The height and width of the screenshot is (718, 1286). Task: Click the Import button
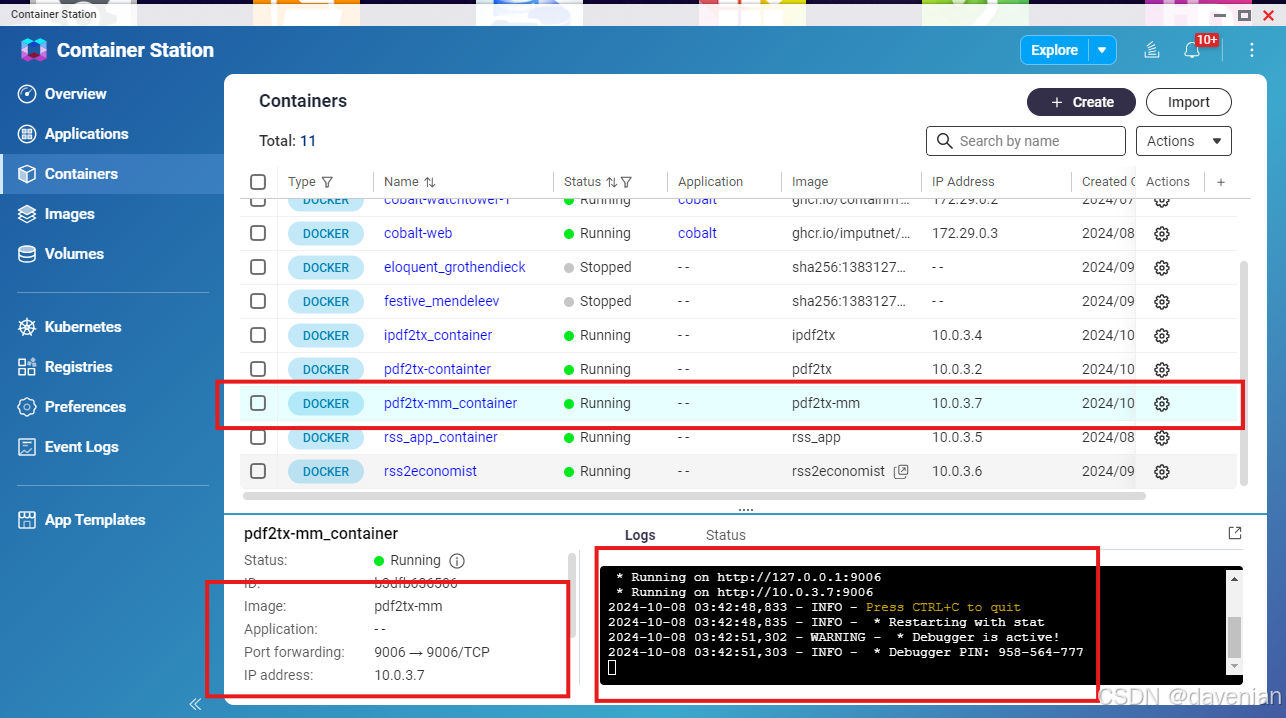pyautogui.click(x=1188, y=102)
